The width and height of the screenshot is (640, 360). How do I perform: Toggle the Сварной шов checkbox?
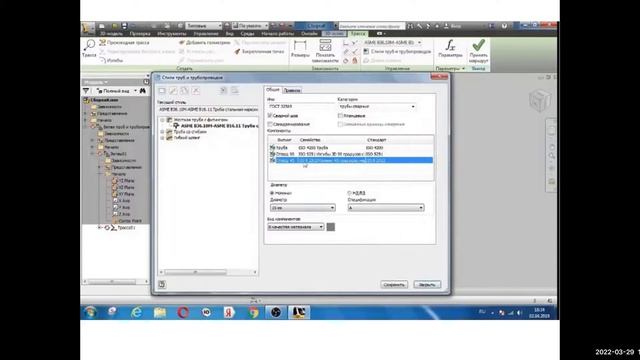coord(270,116)
